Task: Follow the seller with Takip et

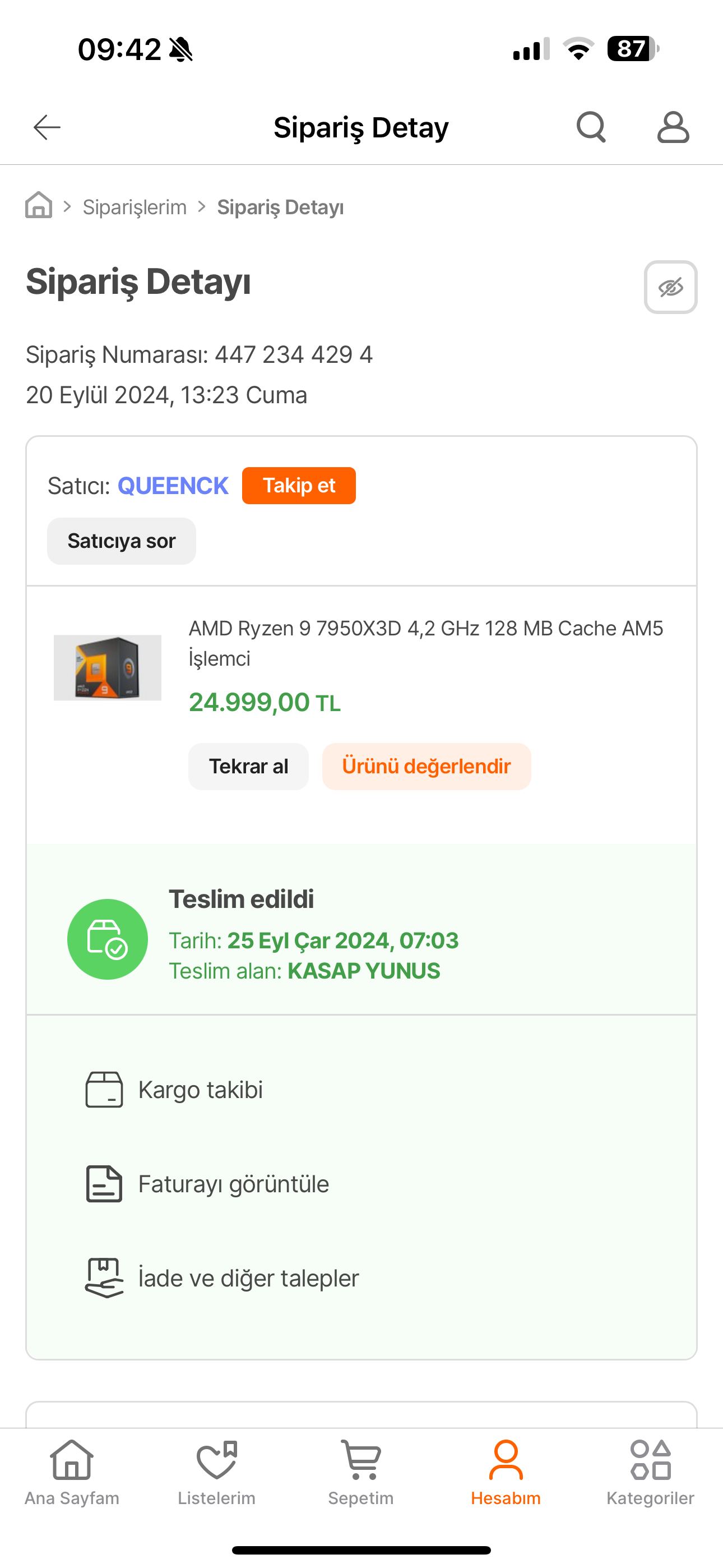Action: (x=299, y=486)
